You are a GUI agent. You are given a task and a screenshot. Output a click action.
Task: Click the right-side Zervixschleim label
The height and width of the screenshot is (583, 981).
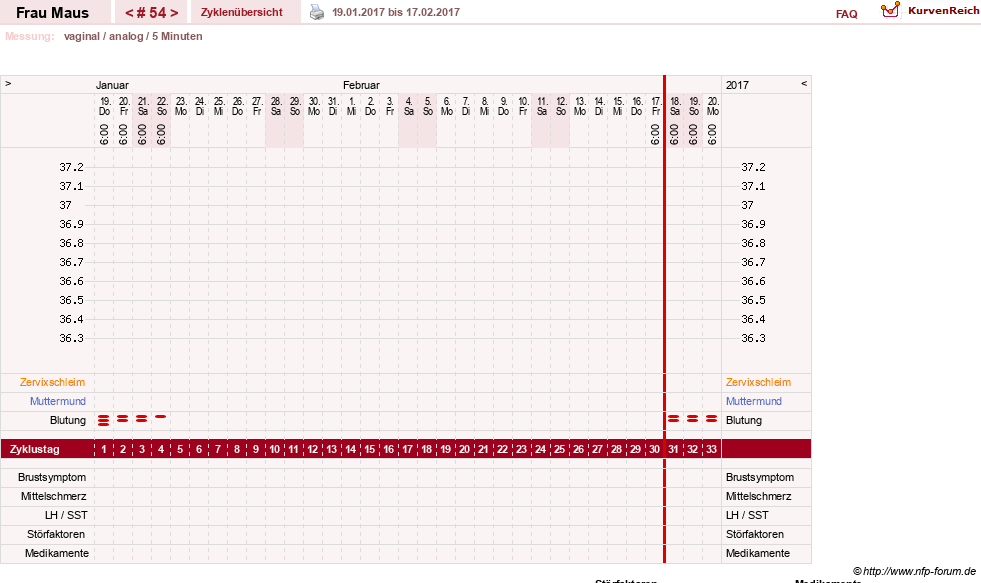pyautogui.click(x=758, y=382)
